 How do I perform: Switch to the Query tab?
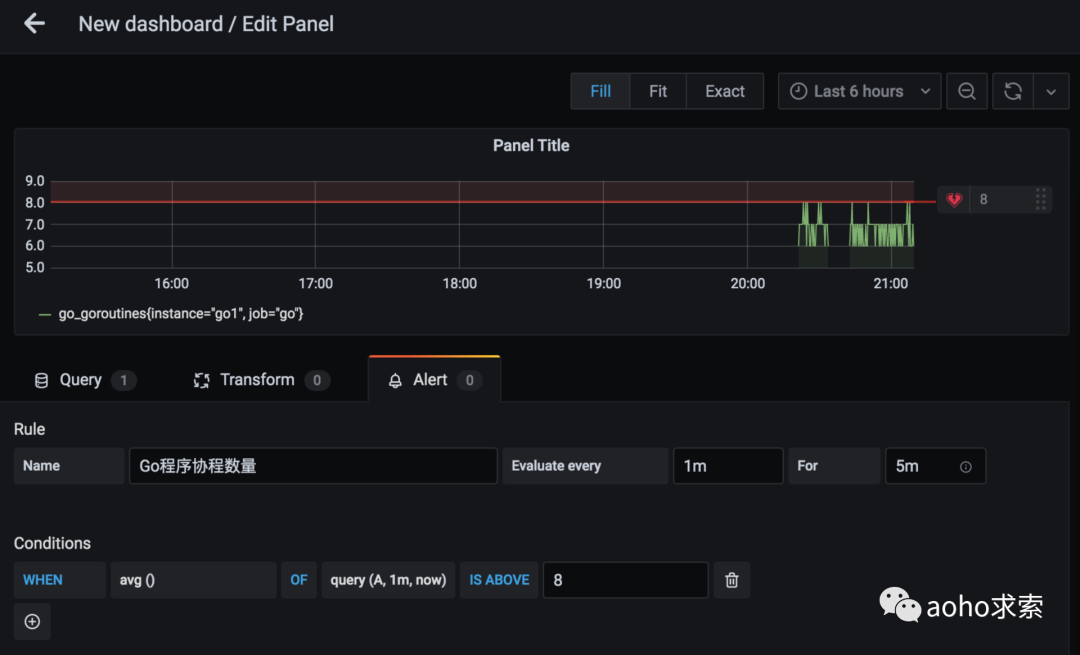pyautogui.click(x=81, y=380)
